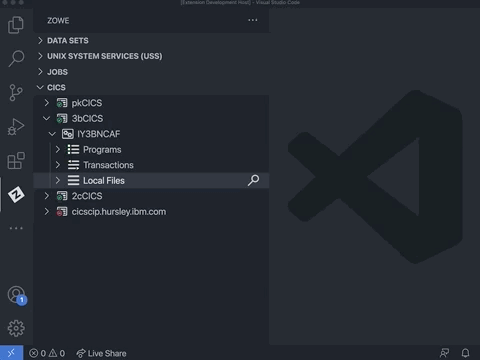Select the 2cCICS tree label
Screen dimensions: 480x360
coord(87,196)
